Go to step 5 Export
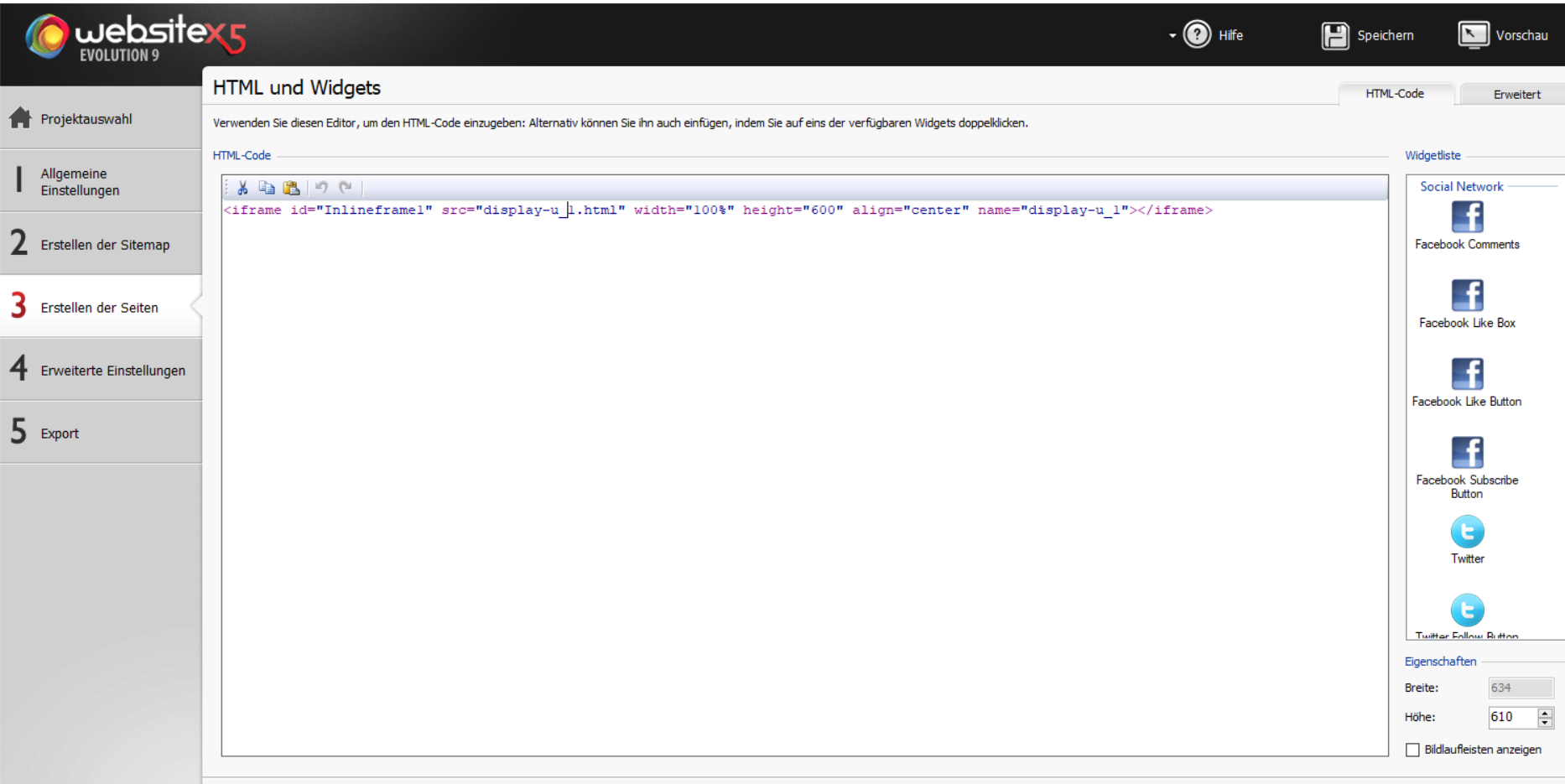This screenshot has width=1565, height=784. 60,434
